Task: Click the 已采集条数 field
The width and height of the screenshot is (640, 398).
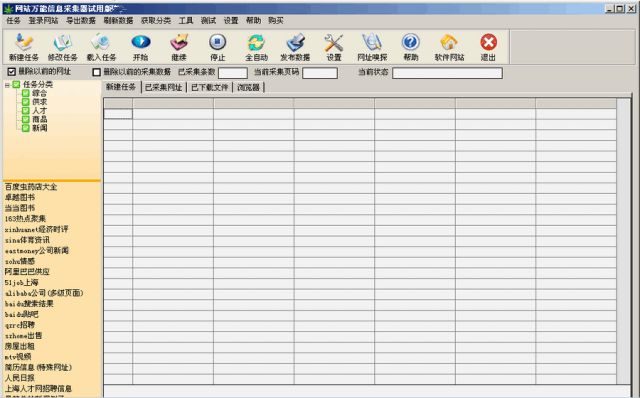Action: [x=233, y=73]
